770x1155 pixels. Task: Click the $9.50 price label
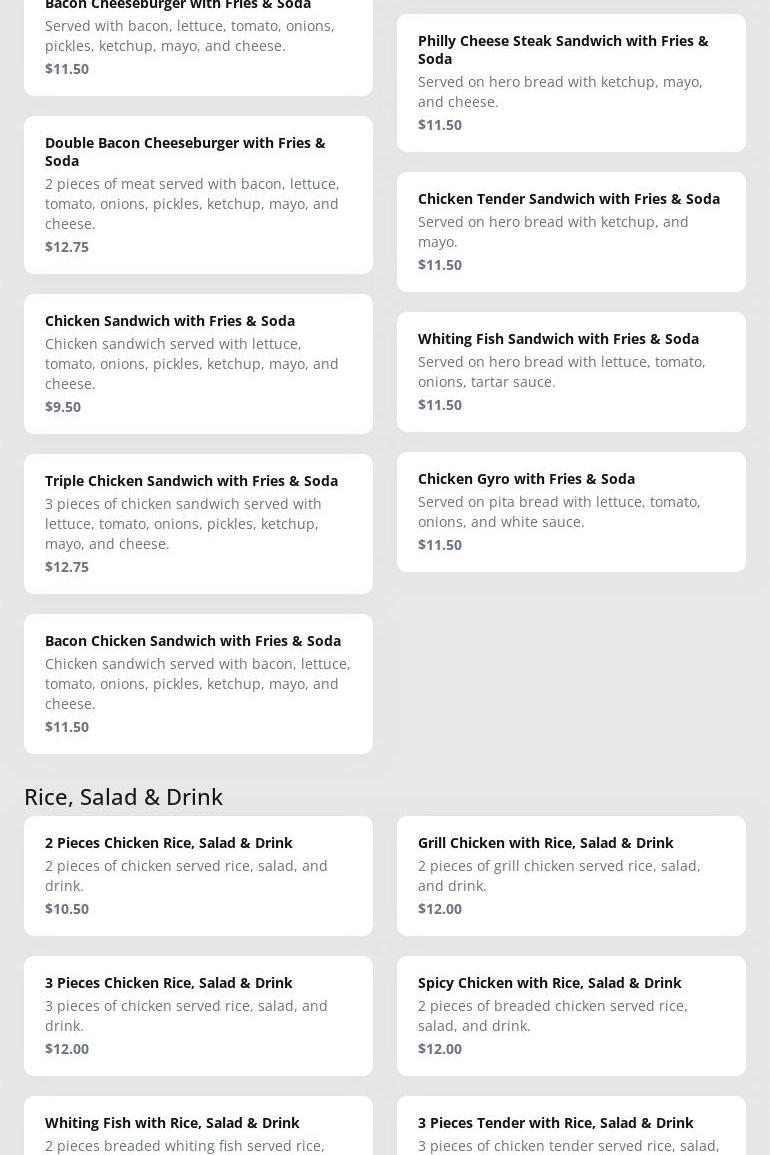coord(63,407)
